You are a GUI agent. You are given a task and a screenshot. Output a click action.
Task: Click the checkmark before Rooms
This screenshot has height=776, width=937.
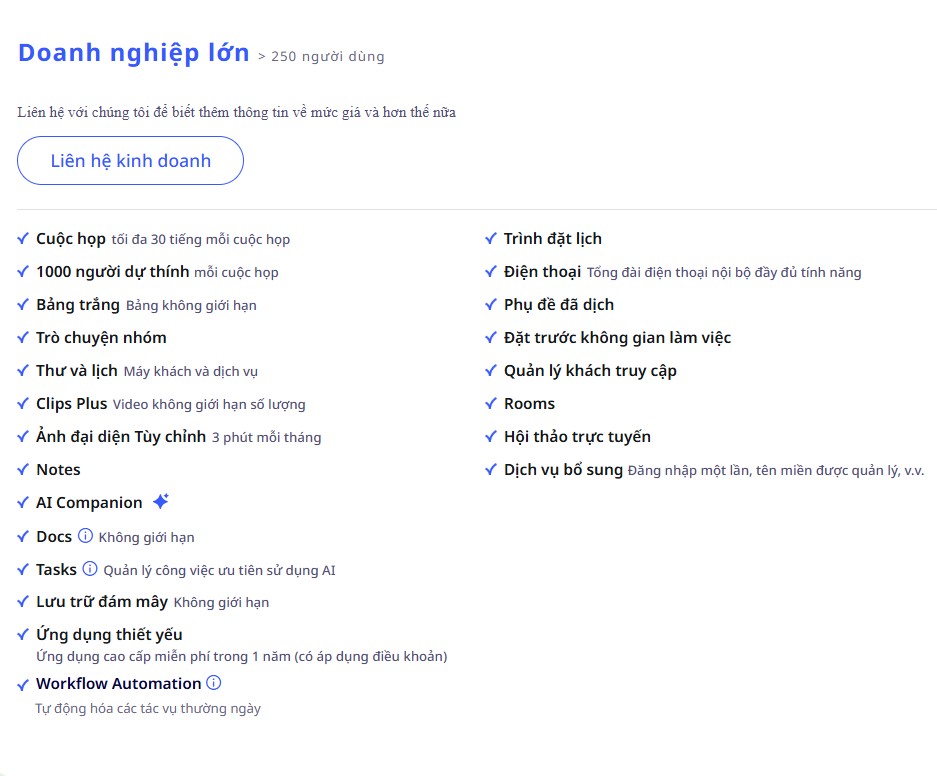(491, 404)
